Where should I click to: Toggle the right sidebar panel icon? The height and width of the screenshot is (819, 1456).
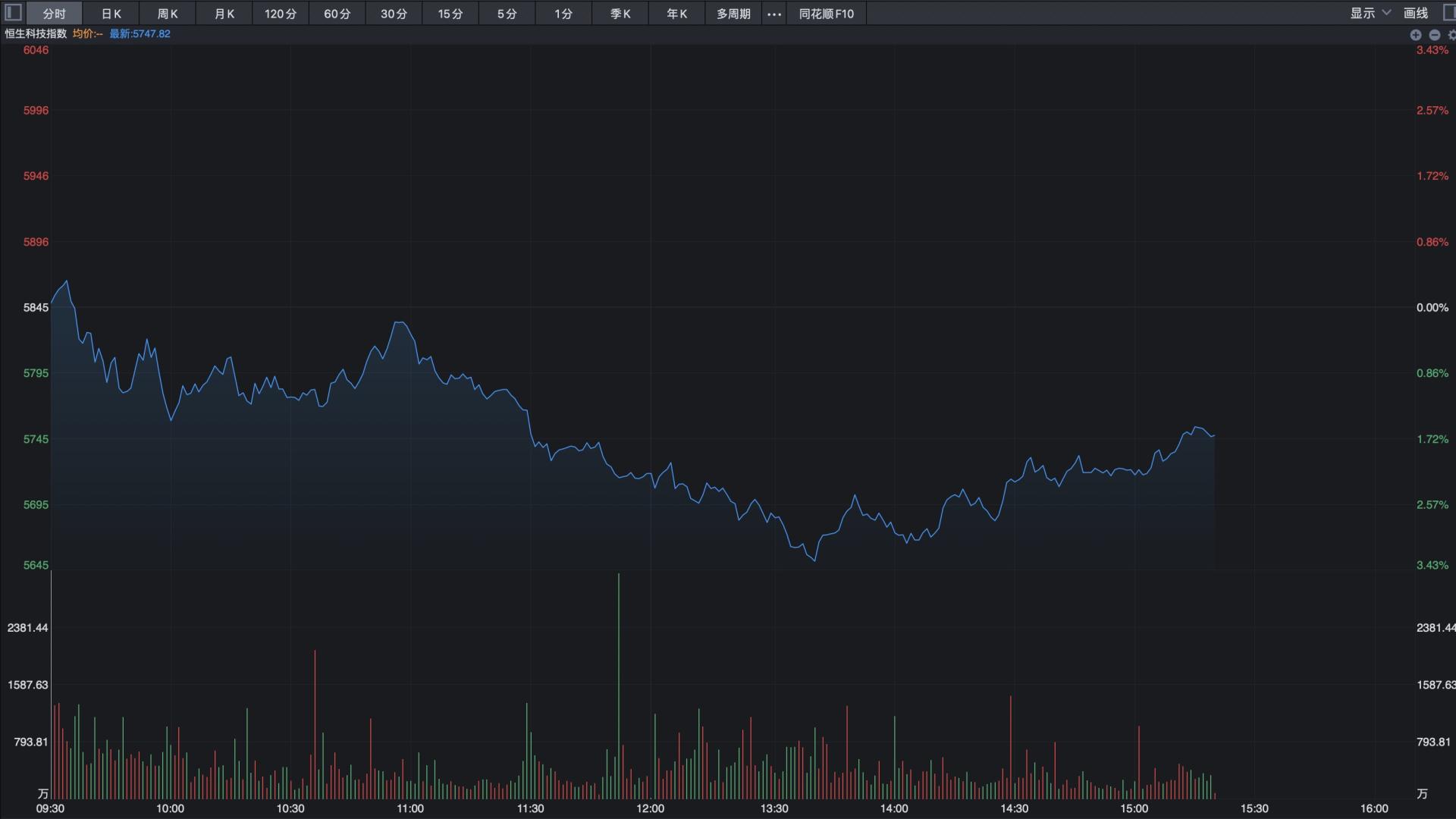[1449, 13]
